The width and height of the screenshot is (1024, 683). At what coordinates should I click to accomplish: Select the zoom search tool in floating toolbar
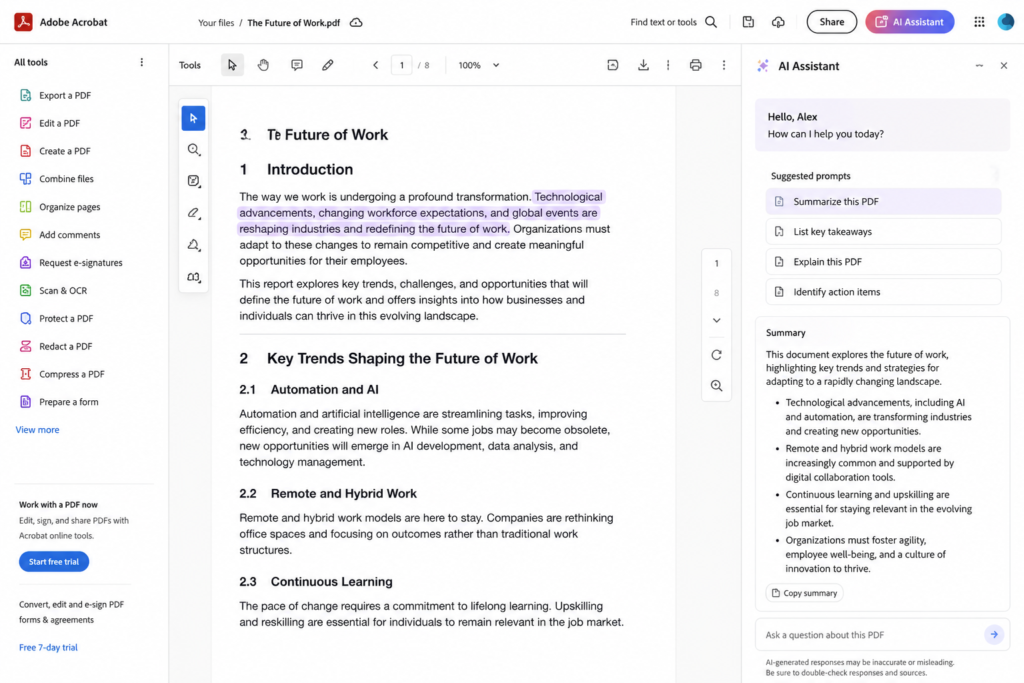193,150
